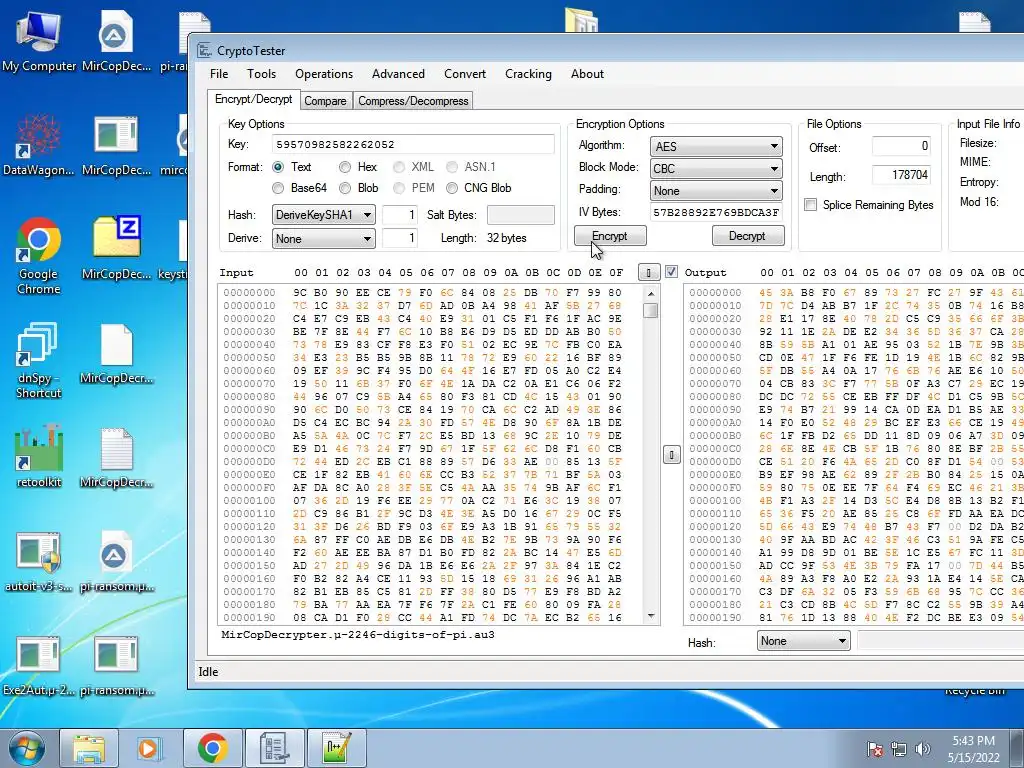The image size is (1024, 768).
Task: Open the Algorithm AES dropdown
Action: click(716, 146)
